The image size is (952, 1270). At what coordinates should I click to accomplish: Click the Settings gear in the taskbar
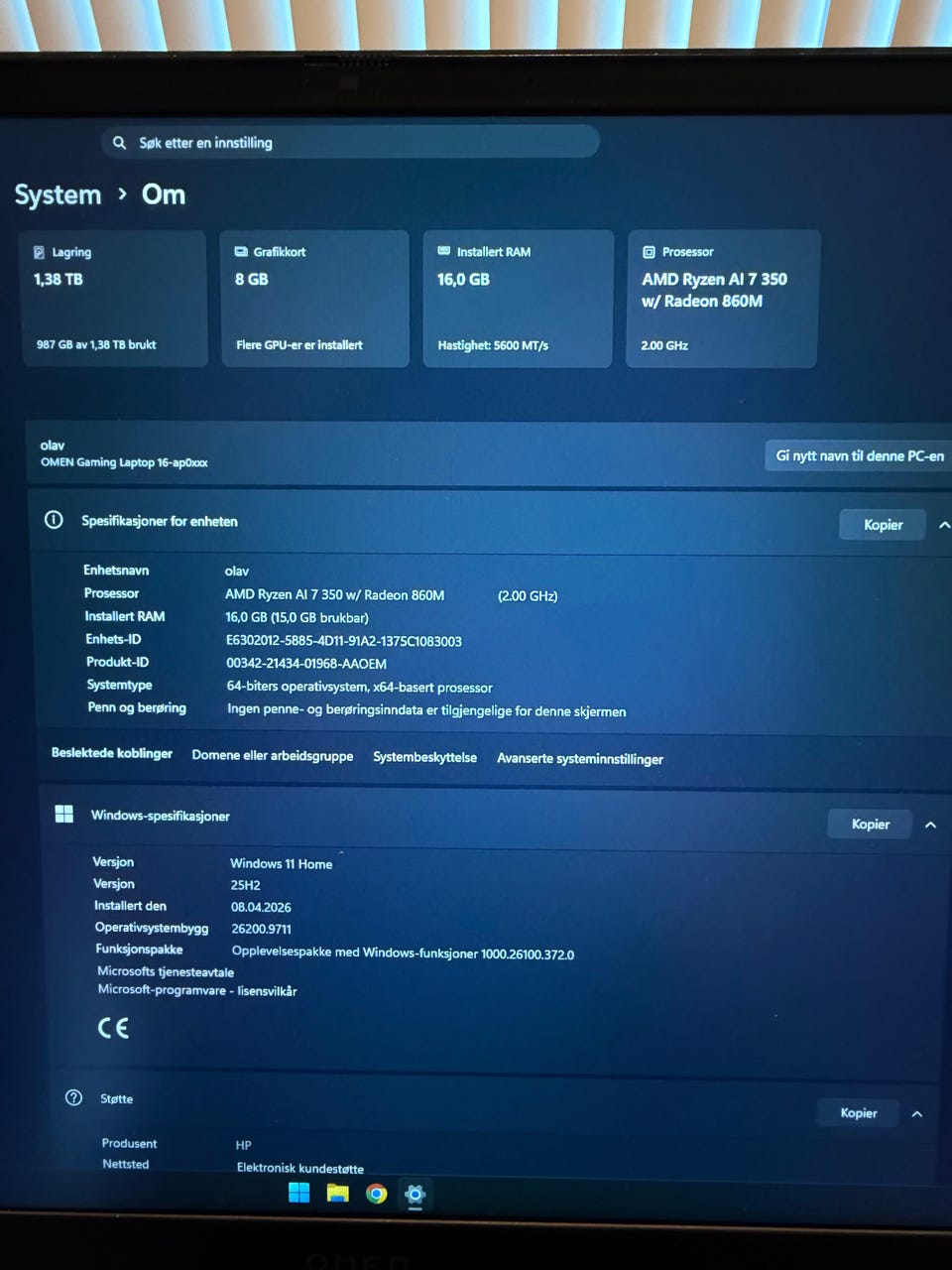click(416, 1194)
